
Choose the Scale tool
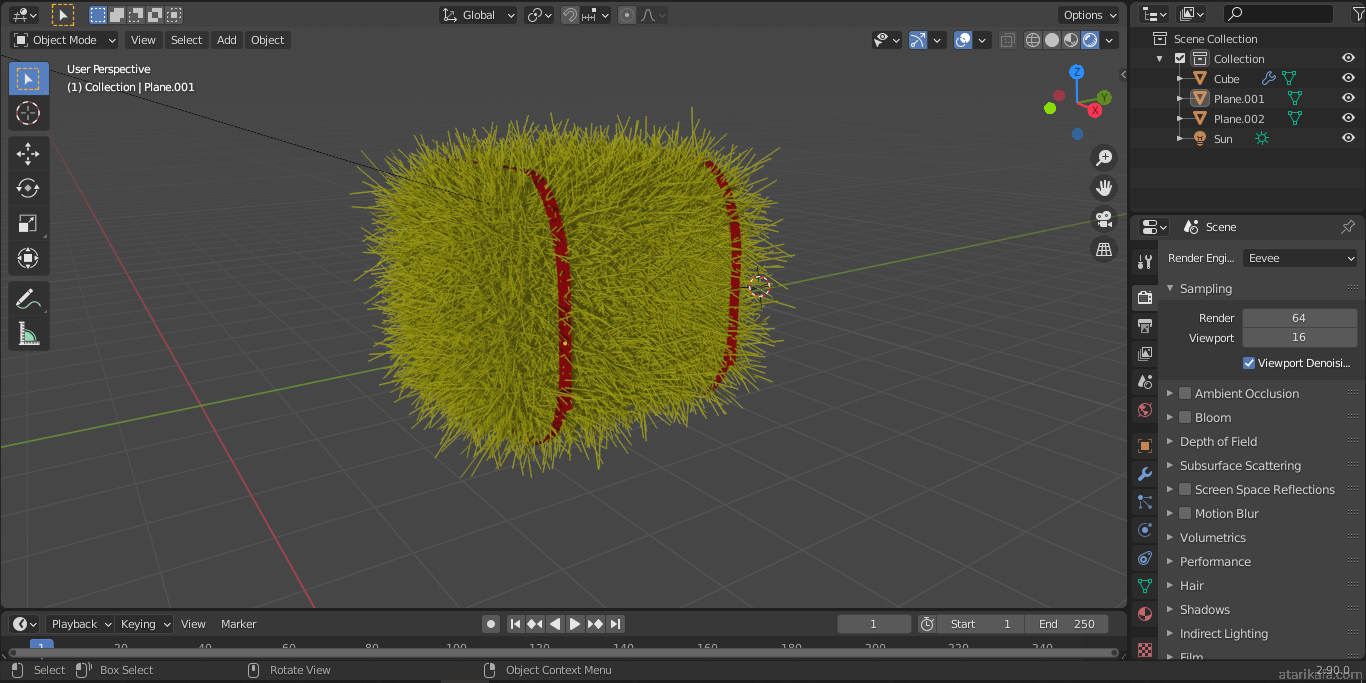coord(28,223)
